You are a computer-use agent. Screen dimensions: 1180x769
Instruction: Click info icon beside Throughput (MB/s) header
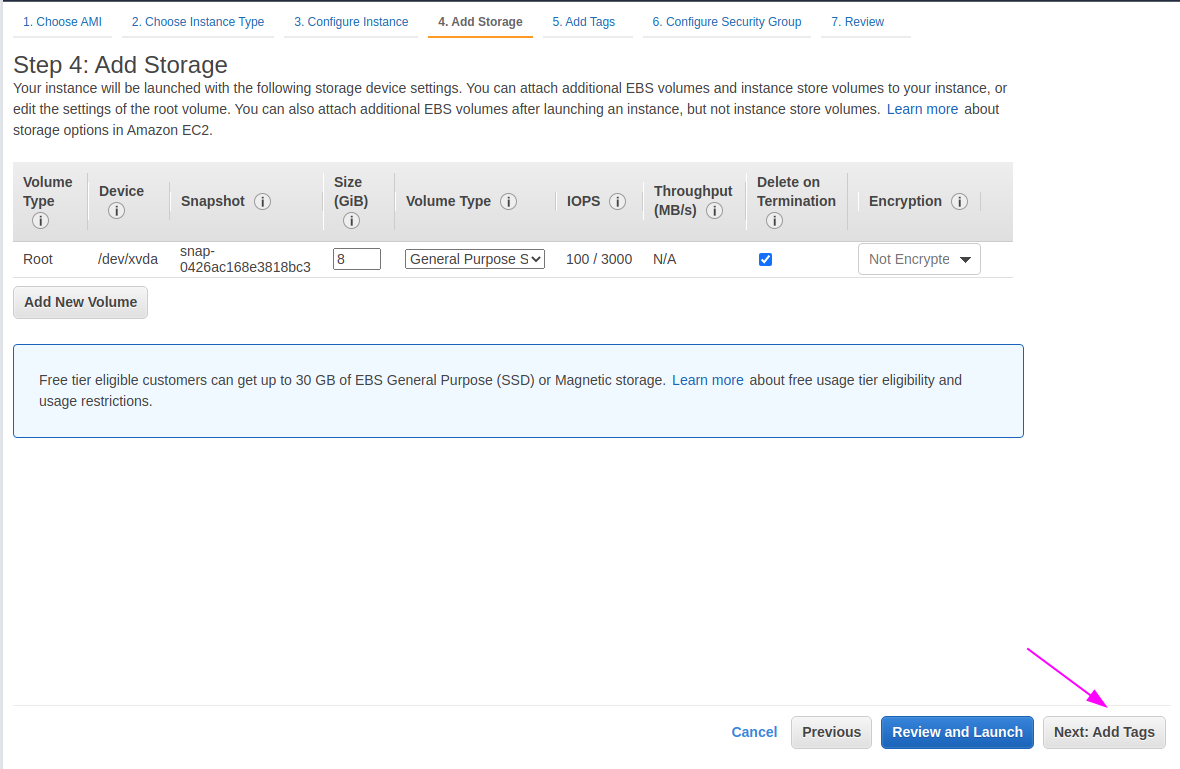pyautogui.click(x=714, y=211)
